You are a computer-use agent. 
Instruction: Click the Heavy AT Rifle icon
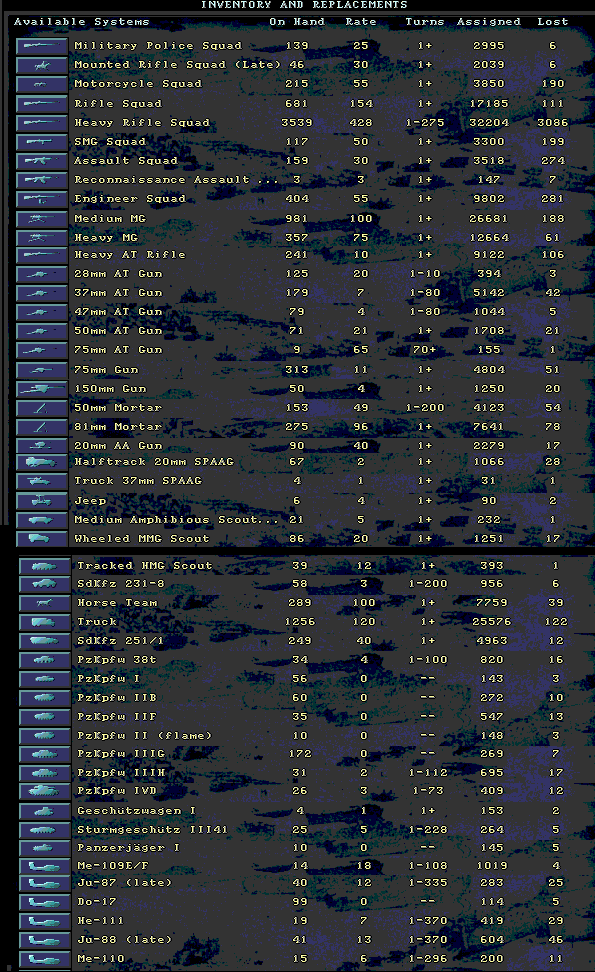[x=42, y=255]
